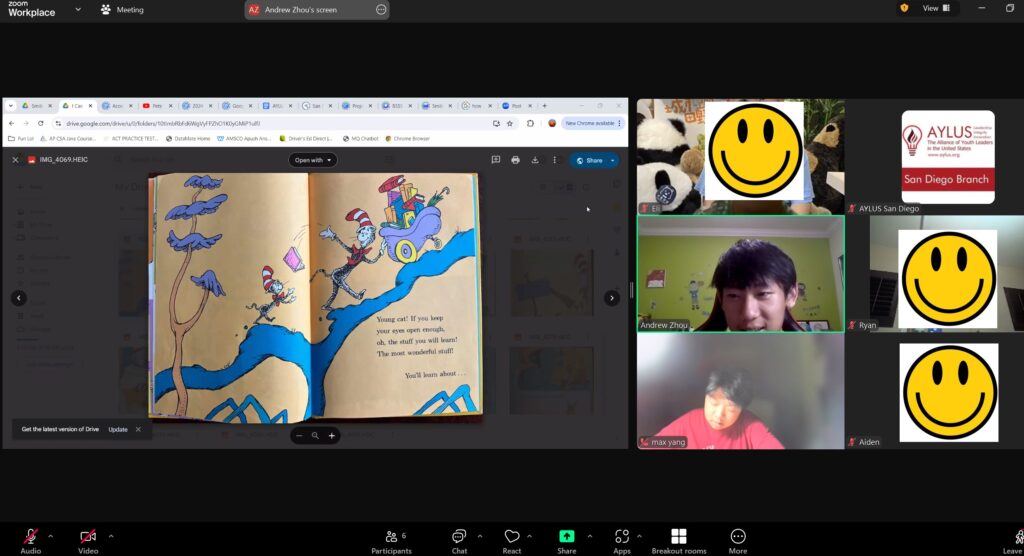The width and height of the screenshot is (1024, 556).
Task: Zoom in with the plus button
Action: 332,436
